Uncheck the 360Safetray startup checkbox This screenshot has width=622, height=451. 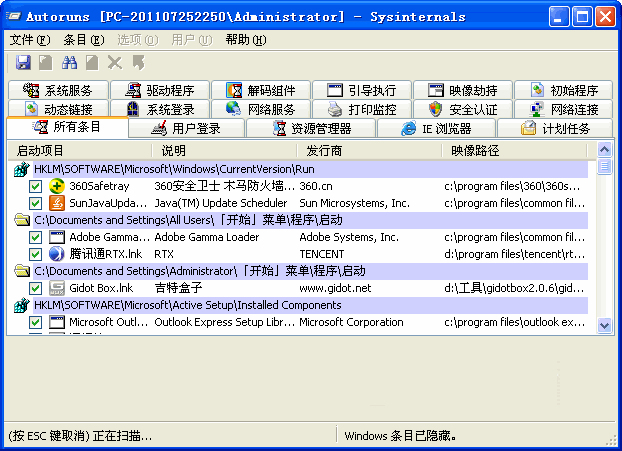click(35, 186)
